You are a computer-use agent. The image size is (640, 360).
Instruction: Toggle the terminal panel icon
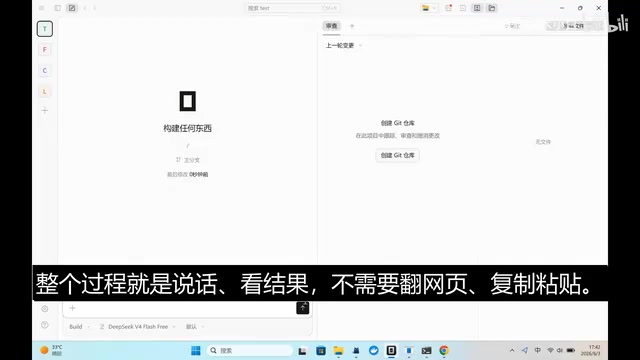462,8
